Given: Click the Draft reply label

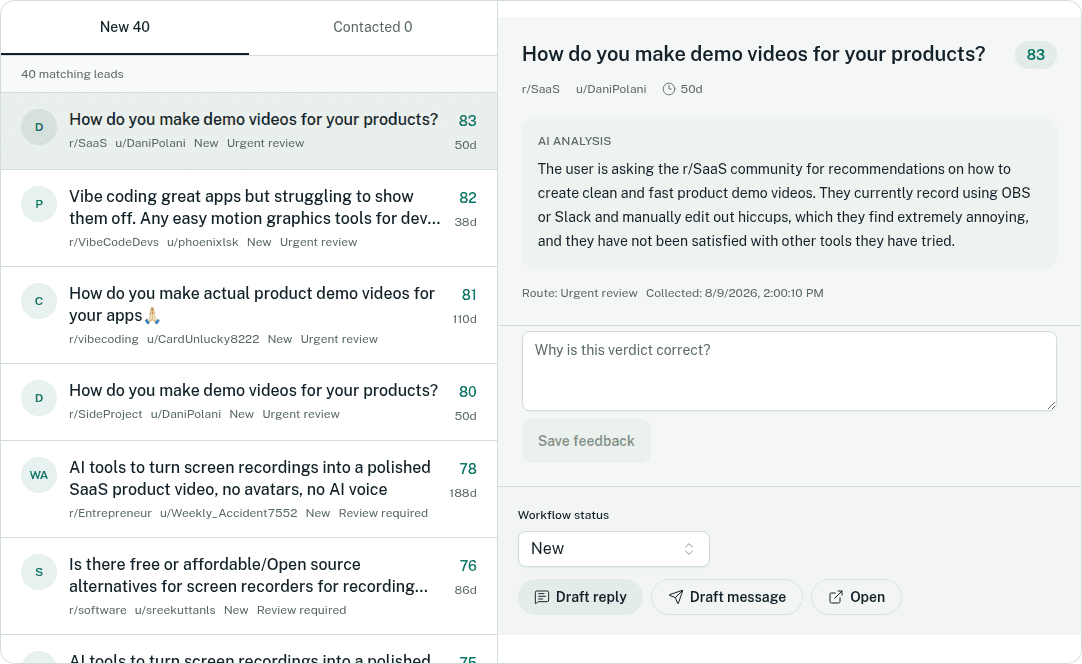Looking at the screenshot, I should (591, 597).
